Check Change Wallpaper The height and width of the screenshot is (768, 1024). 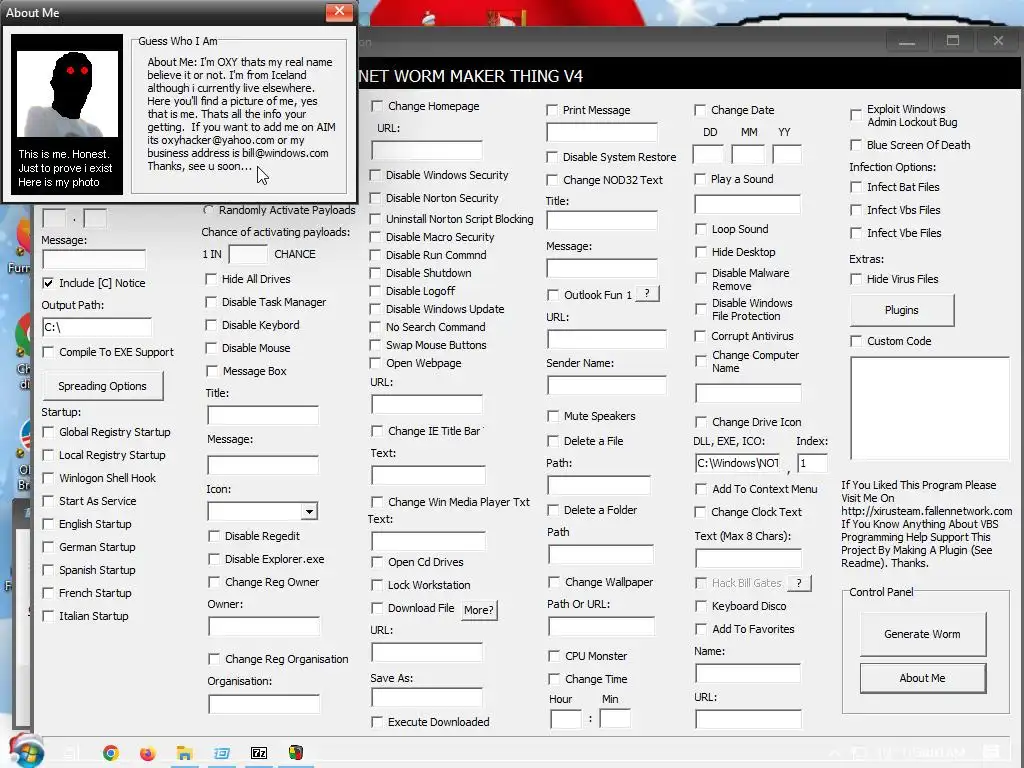(x=554, y=582)
